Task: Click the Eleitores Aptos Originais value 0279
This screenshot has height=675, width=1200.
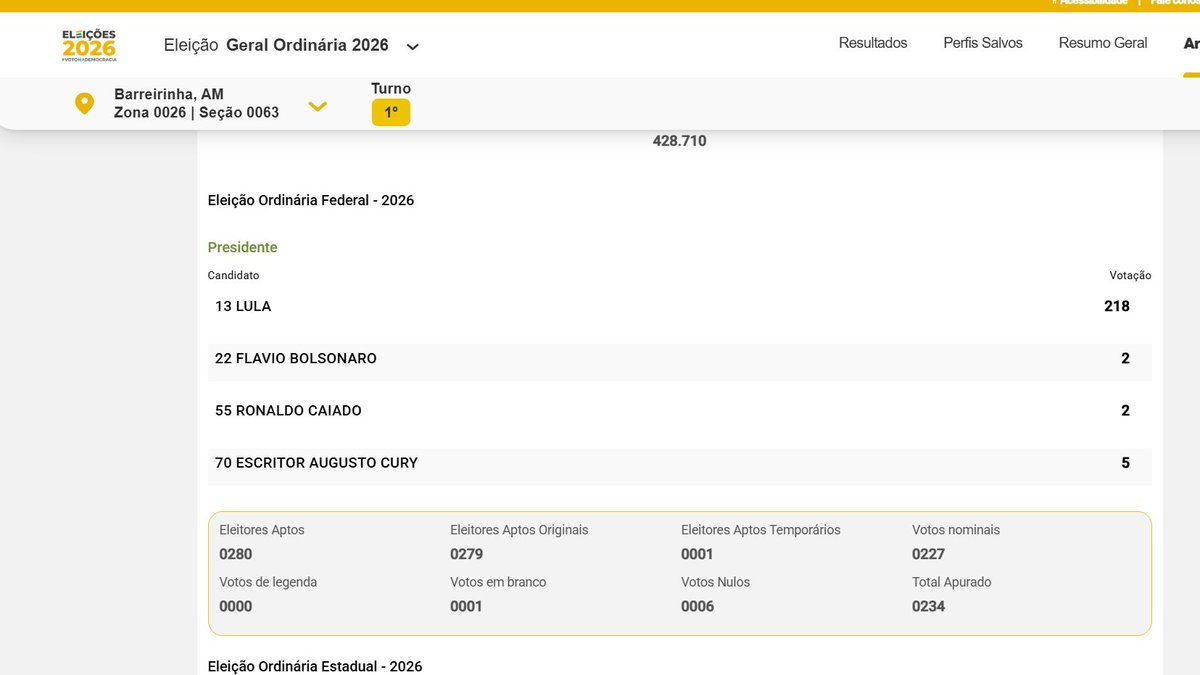Action: pos(467,554)
